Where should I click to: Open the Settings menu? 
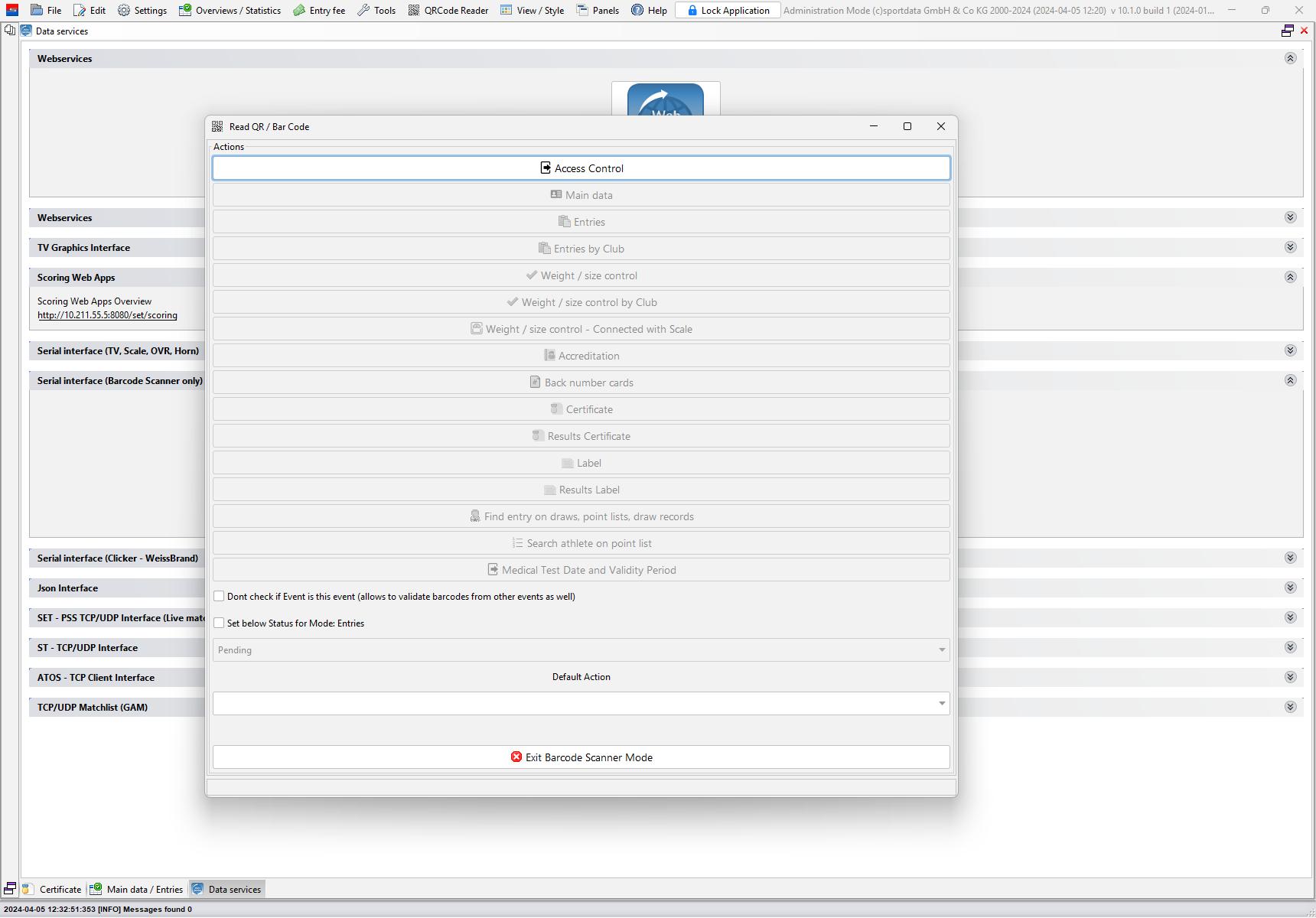[142, 10]
